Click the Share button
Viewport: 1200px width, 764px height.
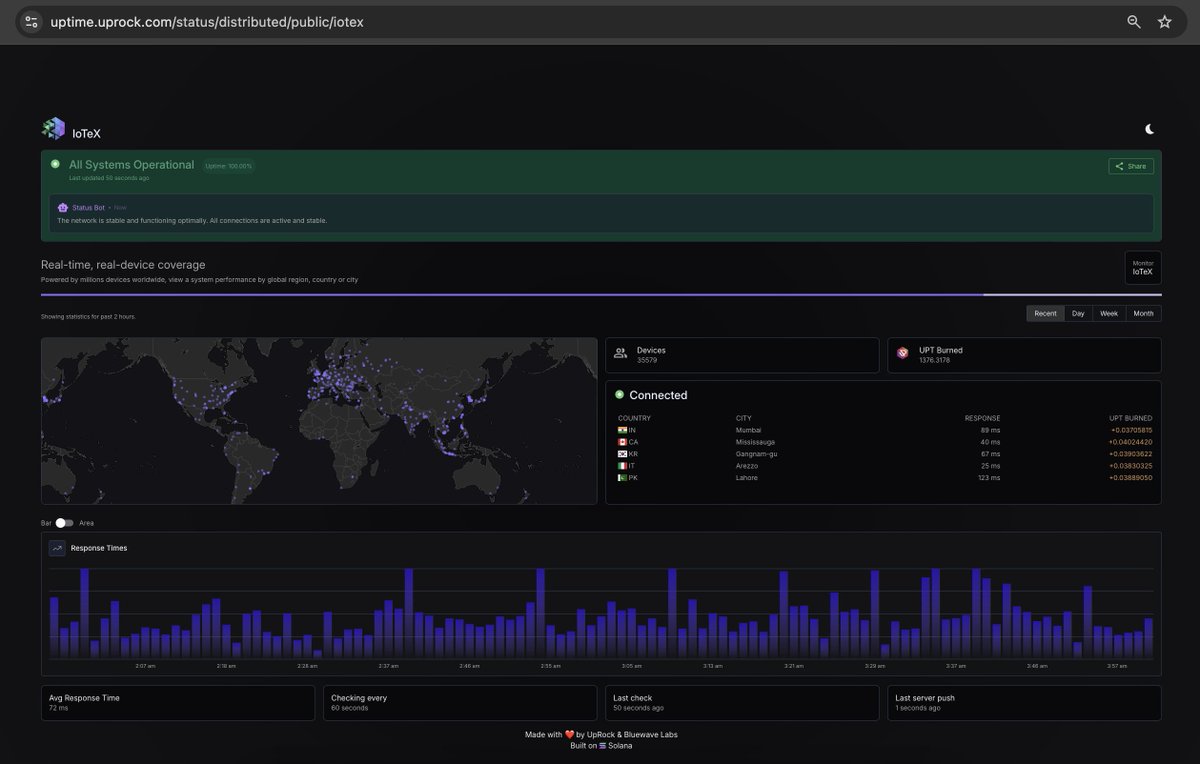click(1131, 166)
